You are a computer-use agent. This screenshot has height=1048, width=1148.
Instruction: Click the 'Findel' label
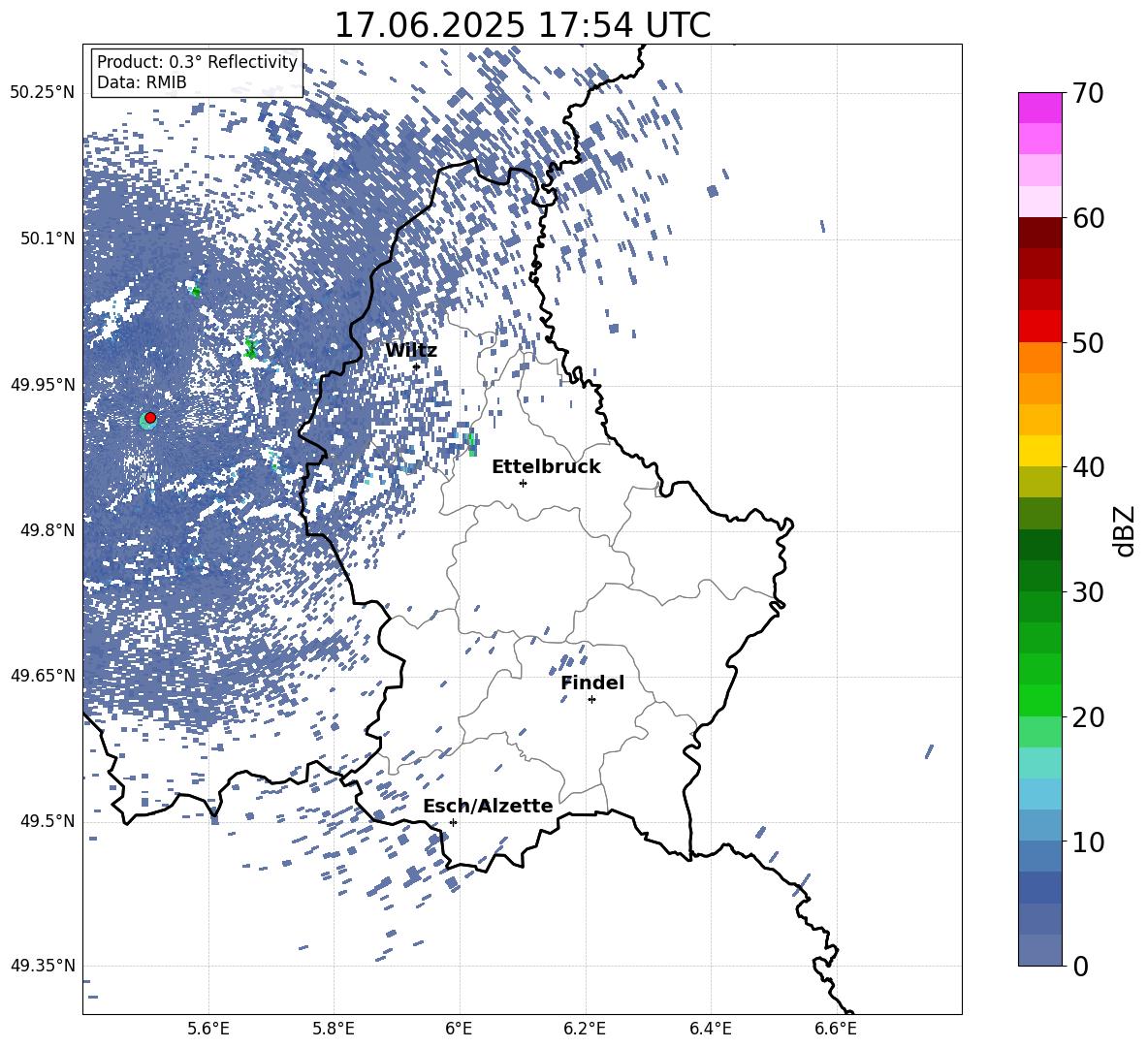tap(592, 683)
